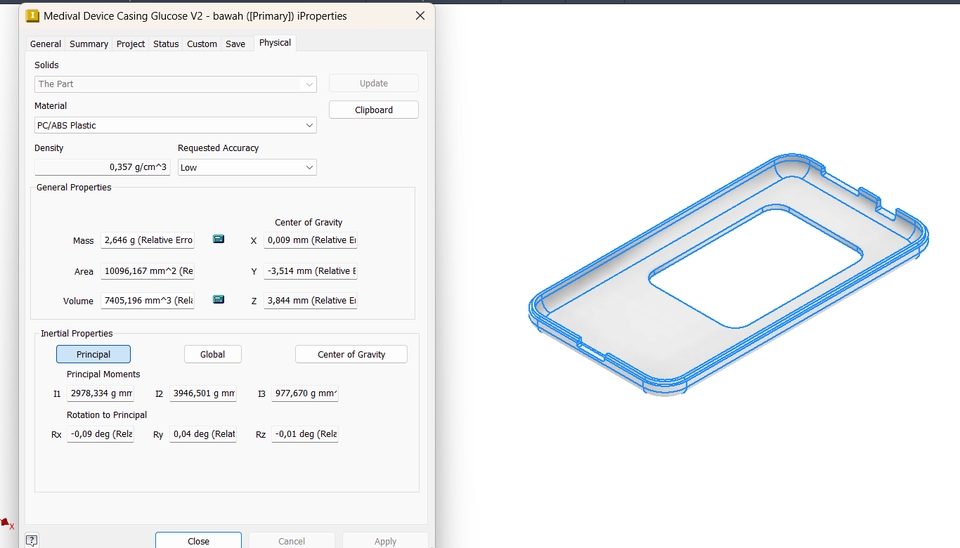Click the Center of Gravity Y field
The image size is (960, 548).
click(x=310, y=271)
